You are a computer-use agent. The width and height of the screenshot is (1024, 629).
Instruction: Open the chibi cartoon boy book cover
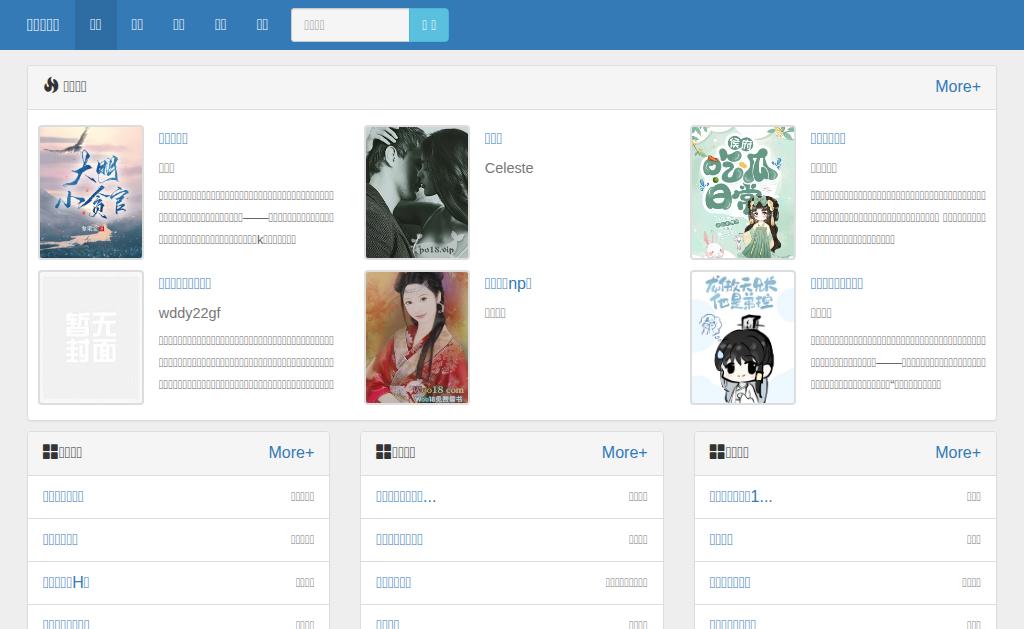pos(743,337)
